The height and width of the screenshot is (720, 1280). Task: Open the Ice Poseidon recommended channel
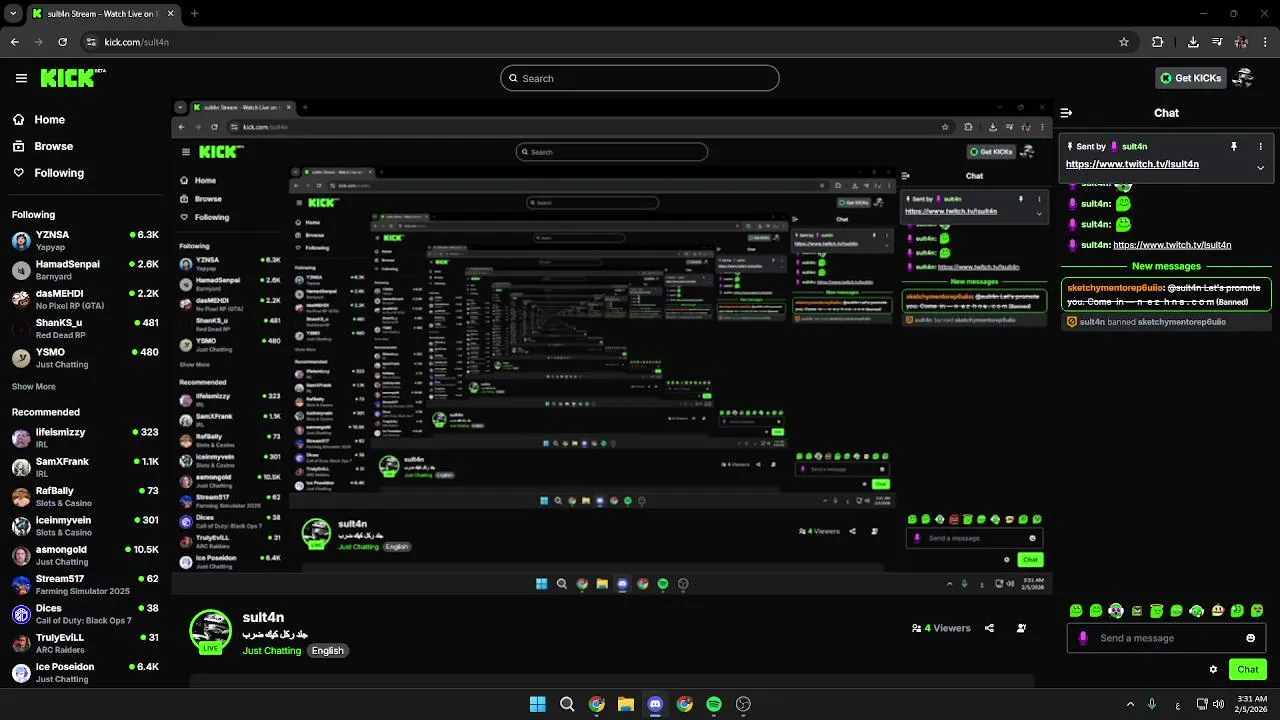pos(85,672)
